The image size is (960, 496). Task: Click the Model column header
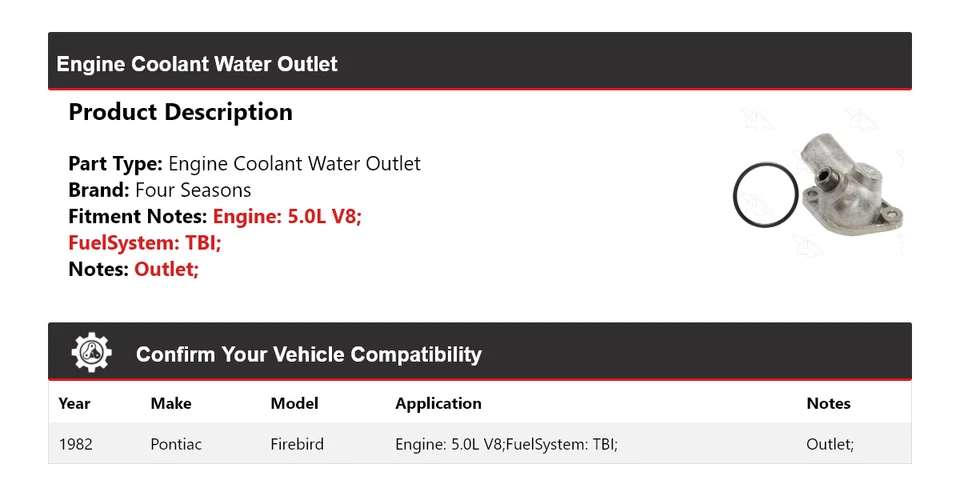294,404
